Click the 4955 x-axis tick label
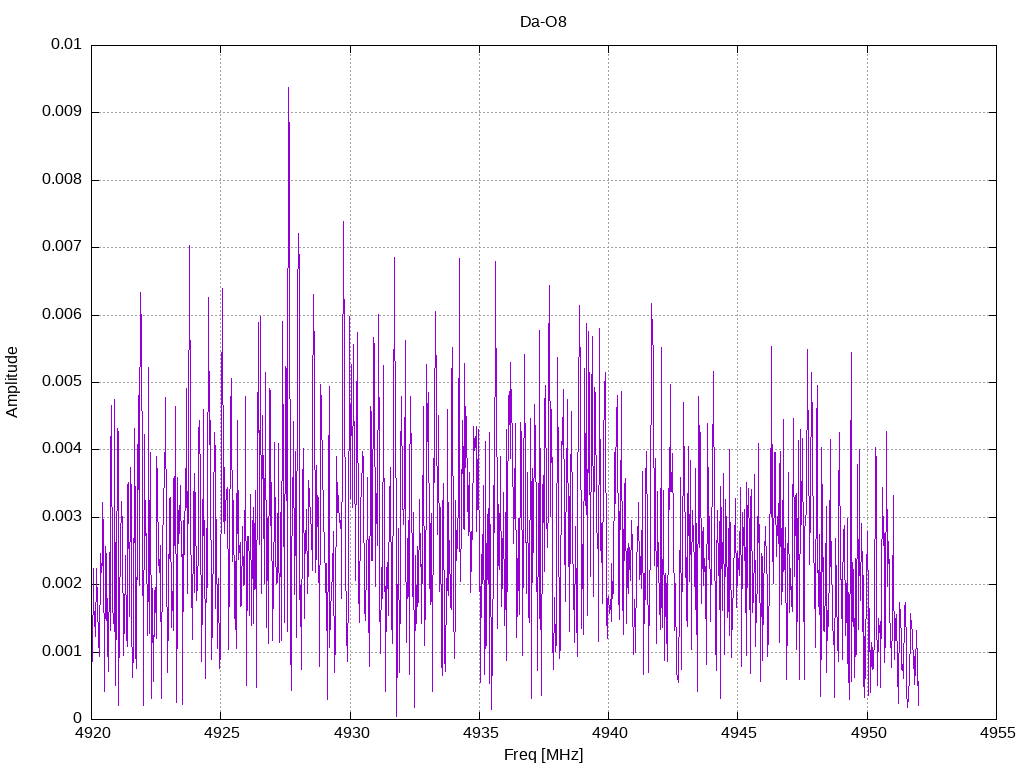Screen dimensions: 1024x768 tap(997, 733)
